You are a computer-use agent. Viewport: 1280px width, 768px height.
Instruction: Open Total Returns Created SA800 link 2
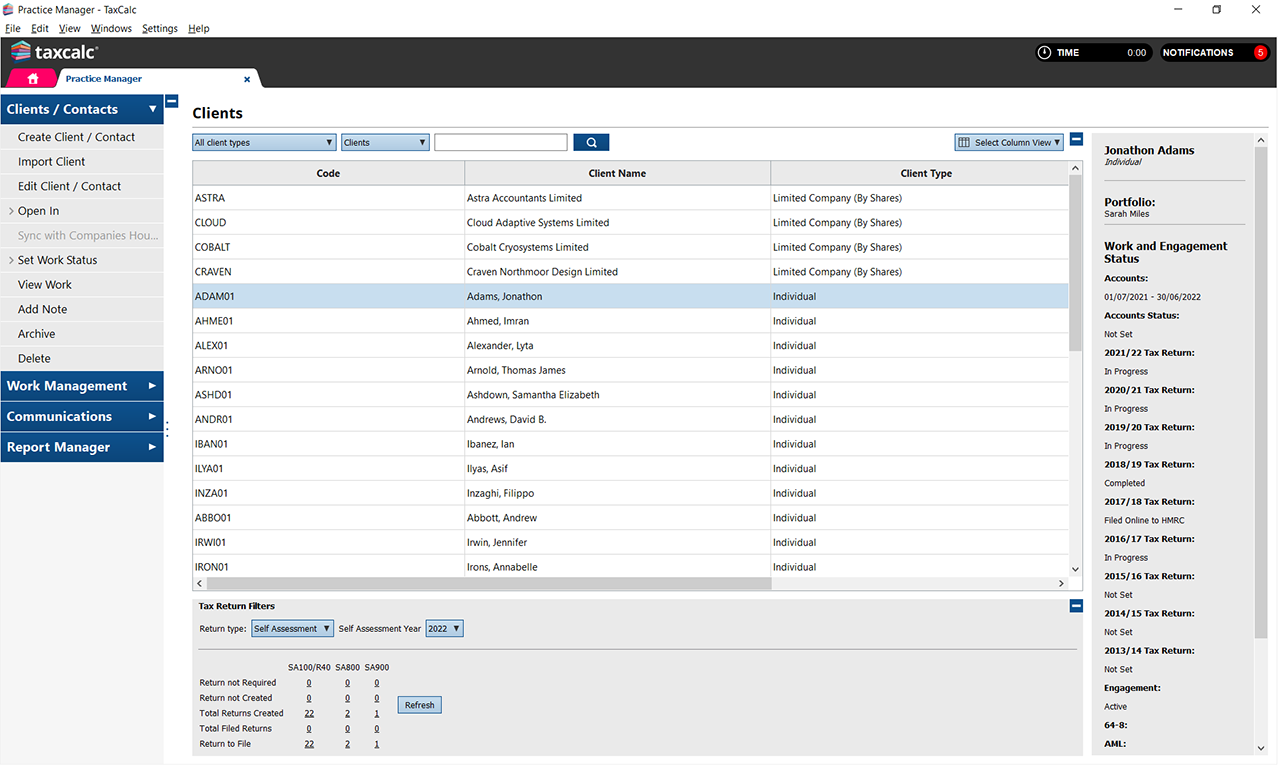pos(347,714)
